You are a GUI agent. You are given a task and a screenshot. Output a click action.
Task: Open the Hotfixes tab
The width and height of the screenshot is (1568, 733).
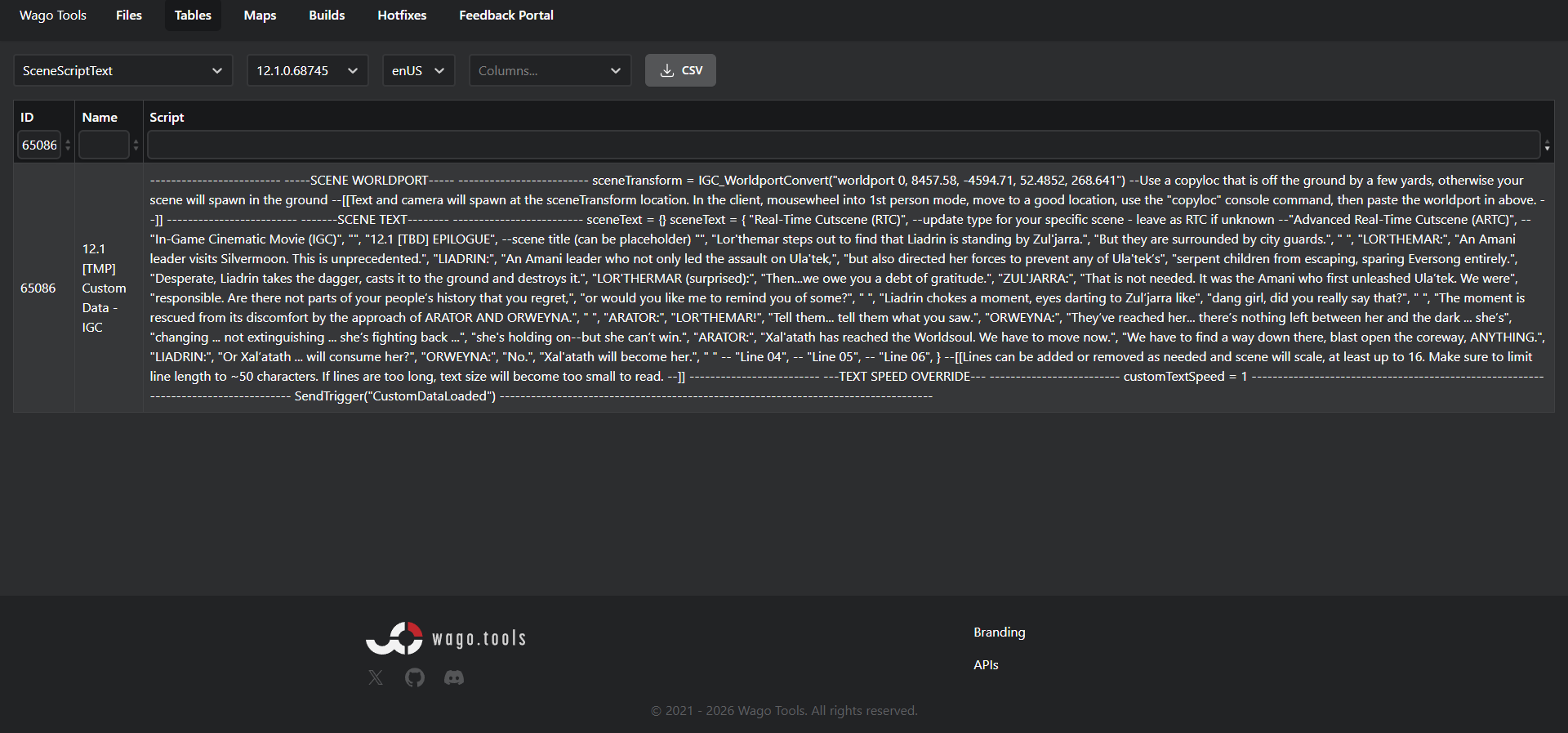click(402, 15)
